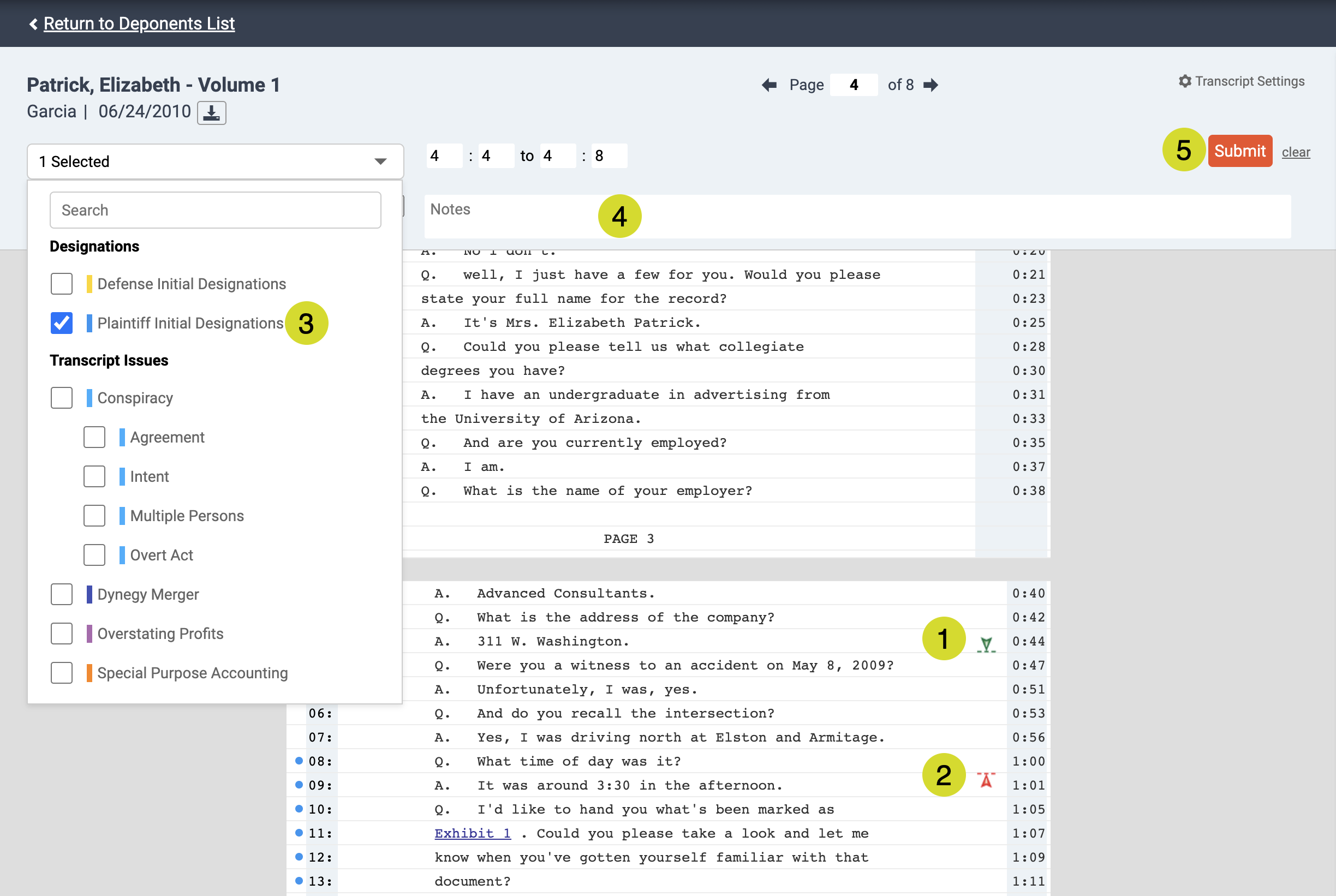Click timestamp 0:38 in the transcript

click(x=1029, y=491)
